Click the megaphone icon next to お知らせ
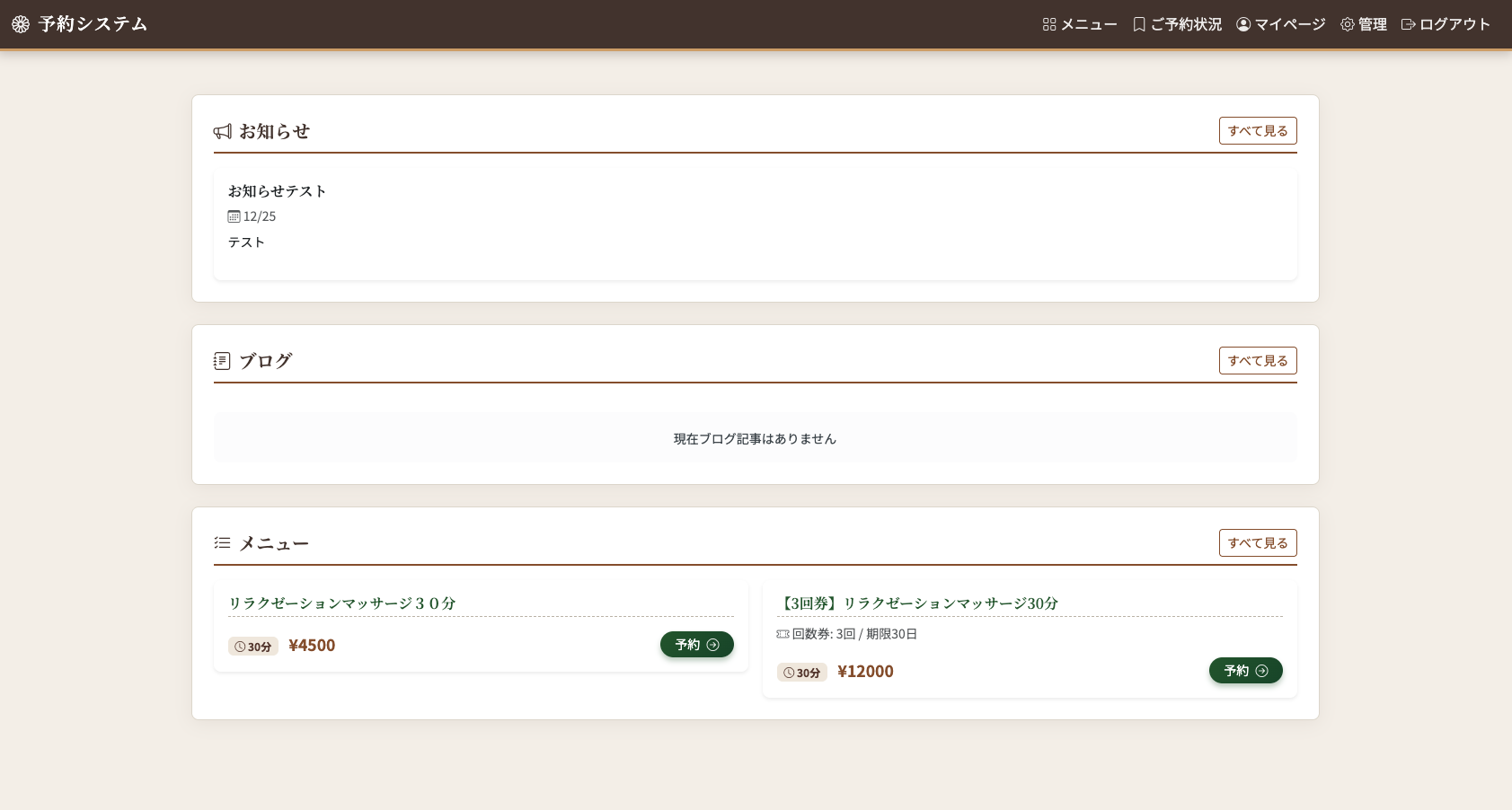 click(223, 131)
